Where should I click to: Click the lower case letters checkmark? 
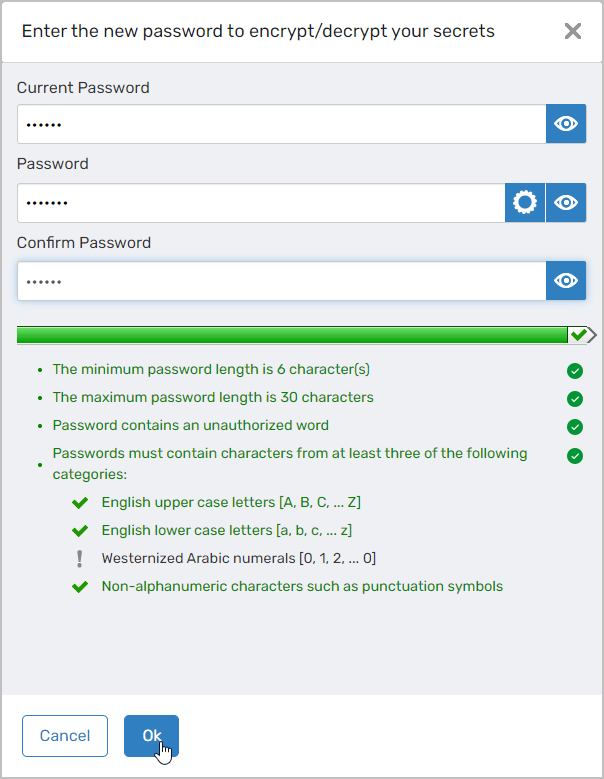point(81,530)
